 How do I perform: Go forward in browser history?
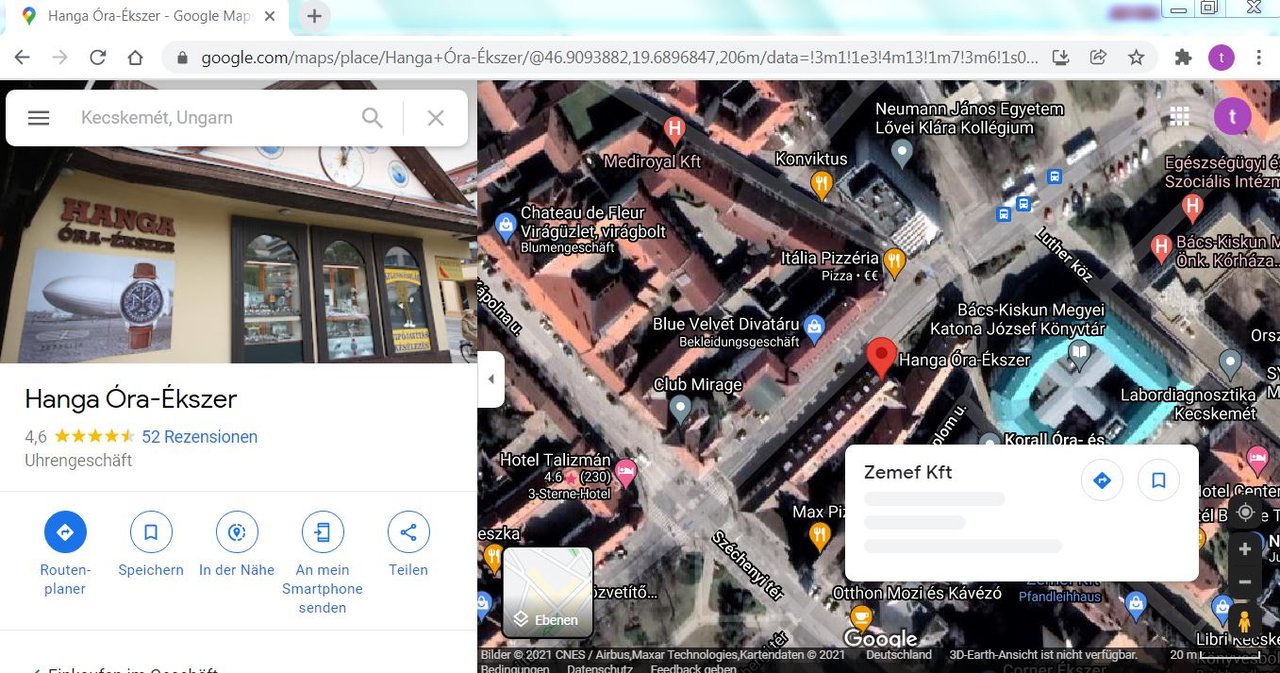(60, 57)
